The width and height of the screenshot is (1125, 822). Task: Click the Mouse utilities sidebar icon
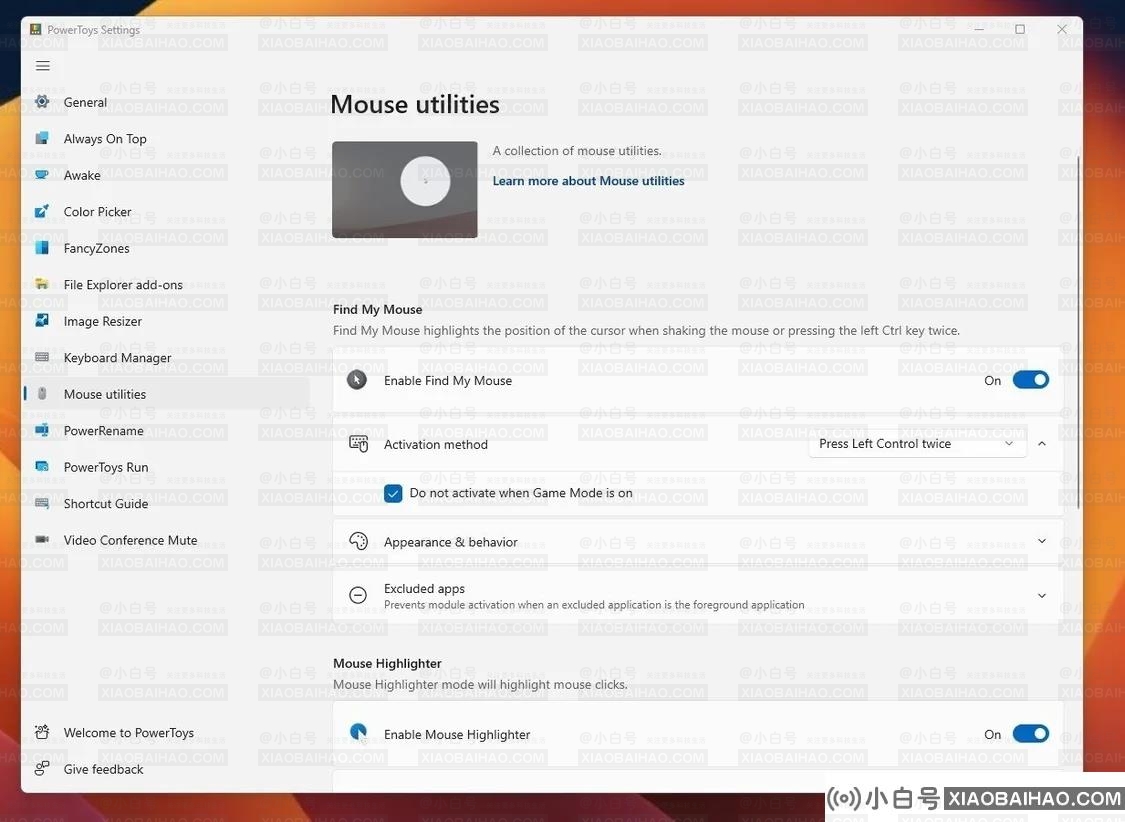tap(42, 394)
